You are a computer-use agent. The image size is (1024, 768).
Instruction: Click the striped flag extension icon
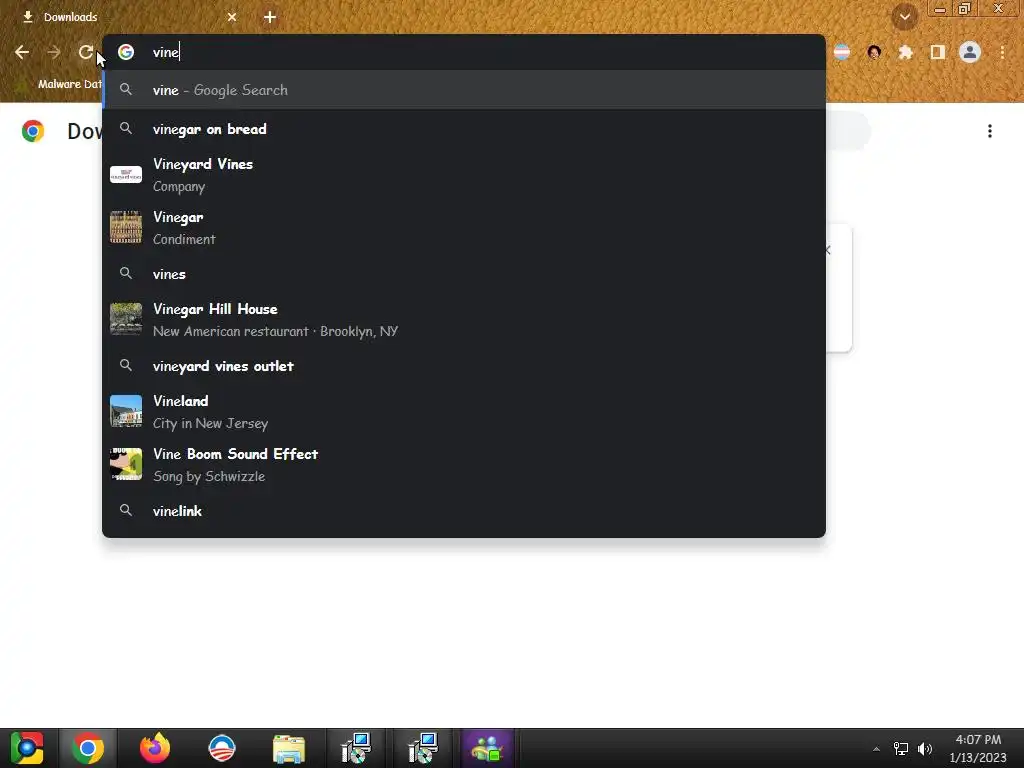pyautogui.click(x=842, y=52)
